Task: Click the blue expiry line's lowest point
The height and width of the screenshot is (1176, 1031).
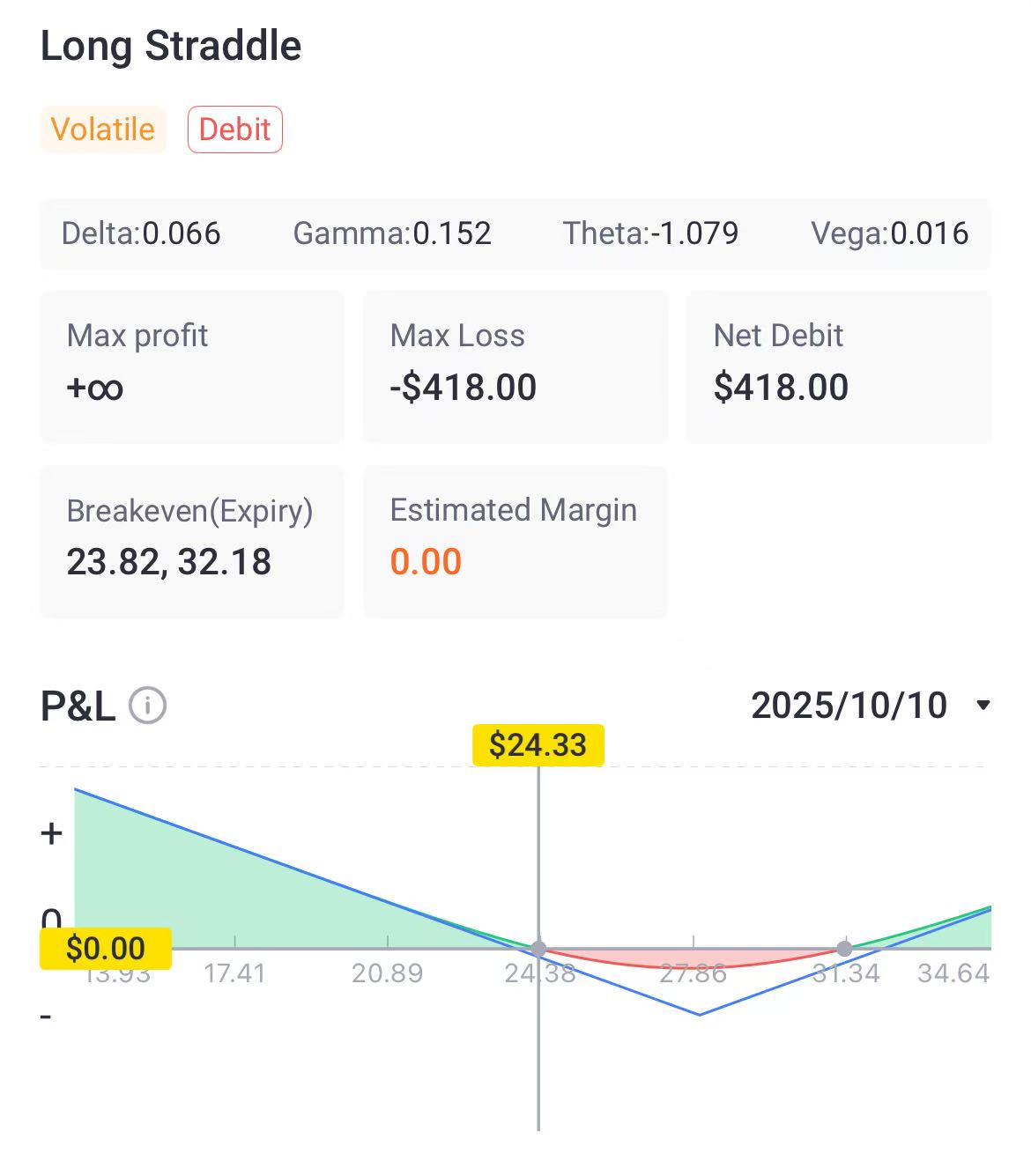Action: 700,1015
